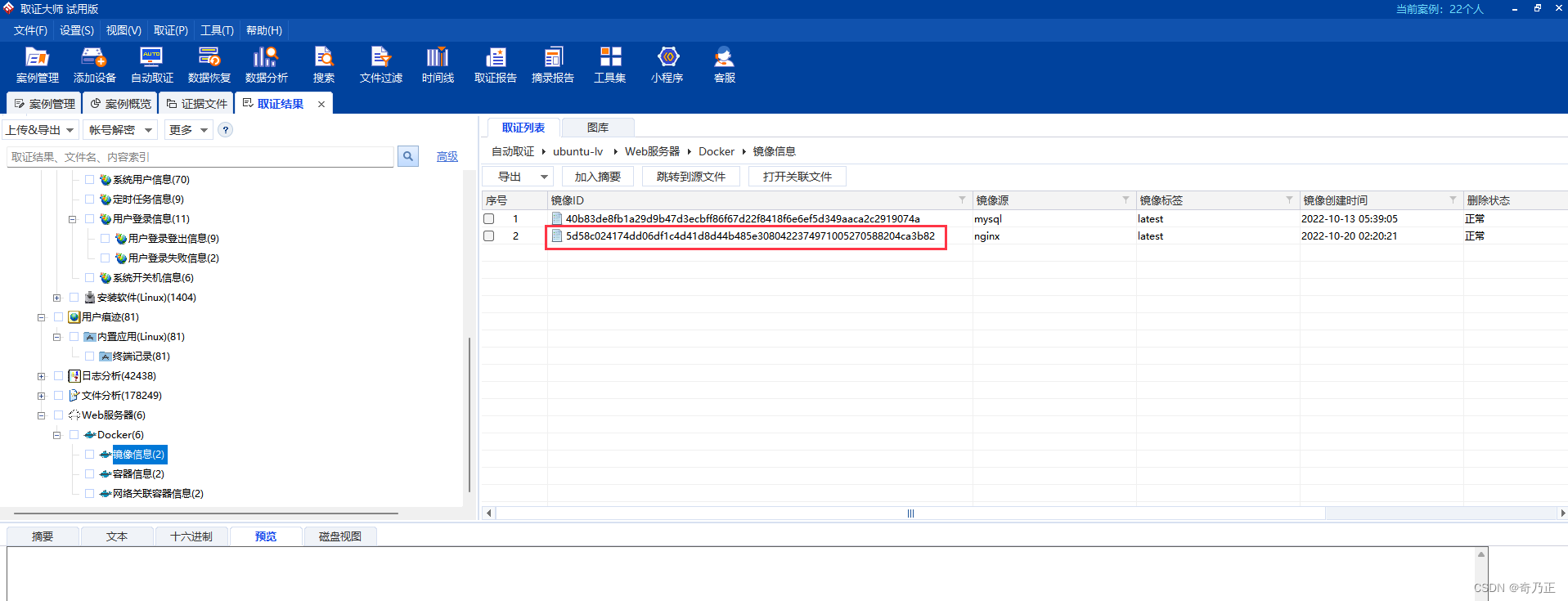The image size is (1568, 601).
Task: Open the 数据恢复 tool
Action: 209,65
